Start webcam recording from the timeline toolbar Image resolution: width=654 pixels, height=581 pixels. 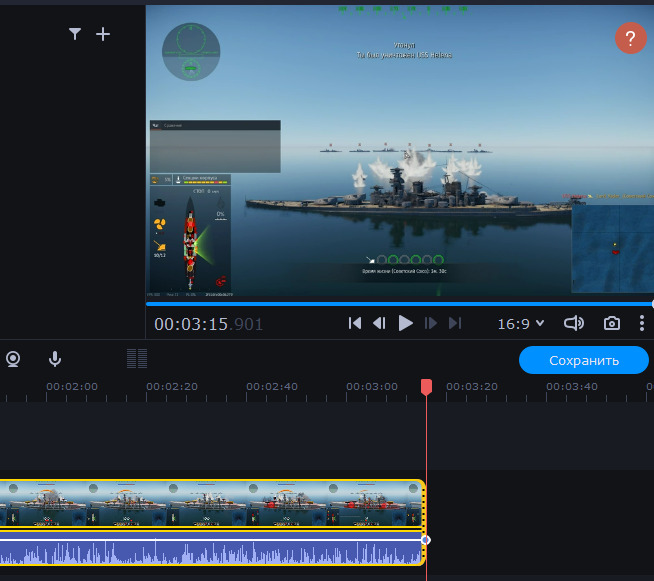pos(13,359)
